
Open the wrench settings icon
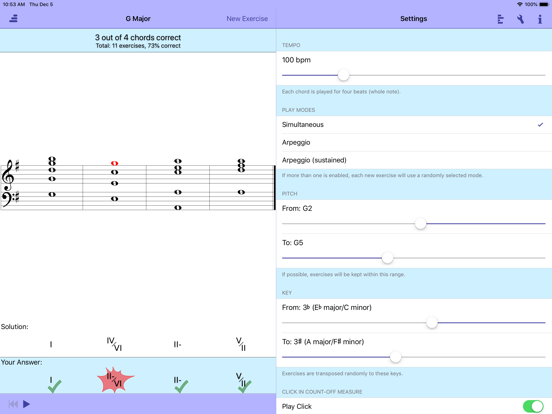click(x=520, y=19)
